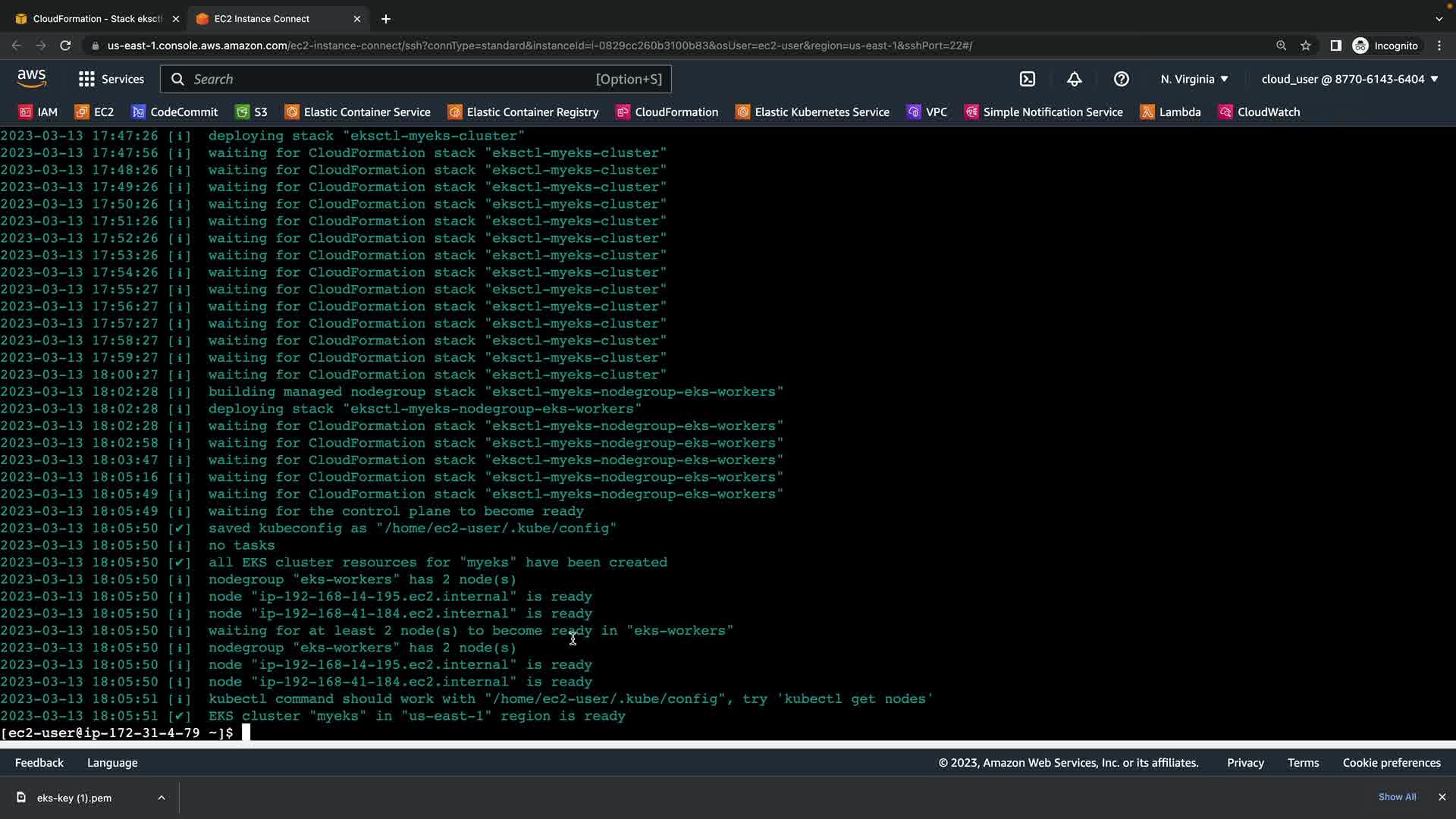Expand the N. Virginia region dropdown
This screenshot has height=819, width=1456.
point(1194,79)
